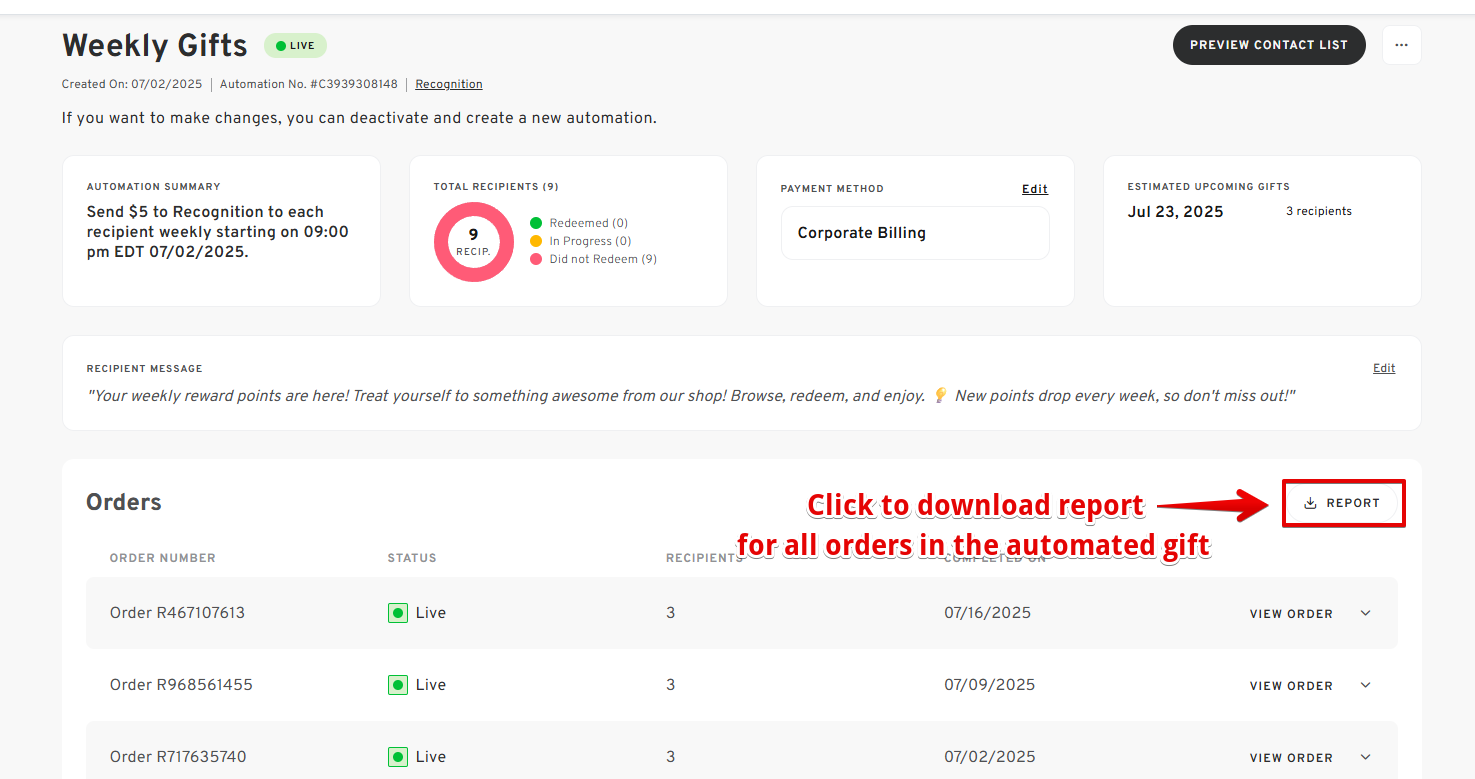Viewport: 1475px width, 779px height.
Task: Select the In Progress (0) legend entry
Action: coord(581,241)
